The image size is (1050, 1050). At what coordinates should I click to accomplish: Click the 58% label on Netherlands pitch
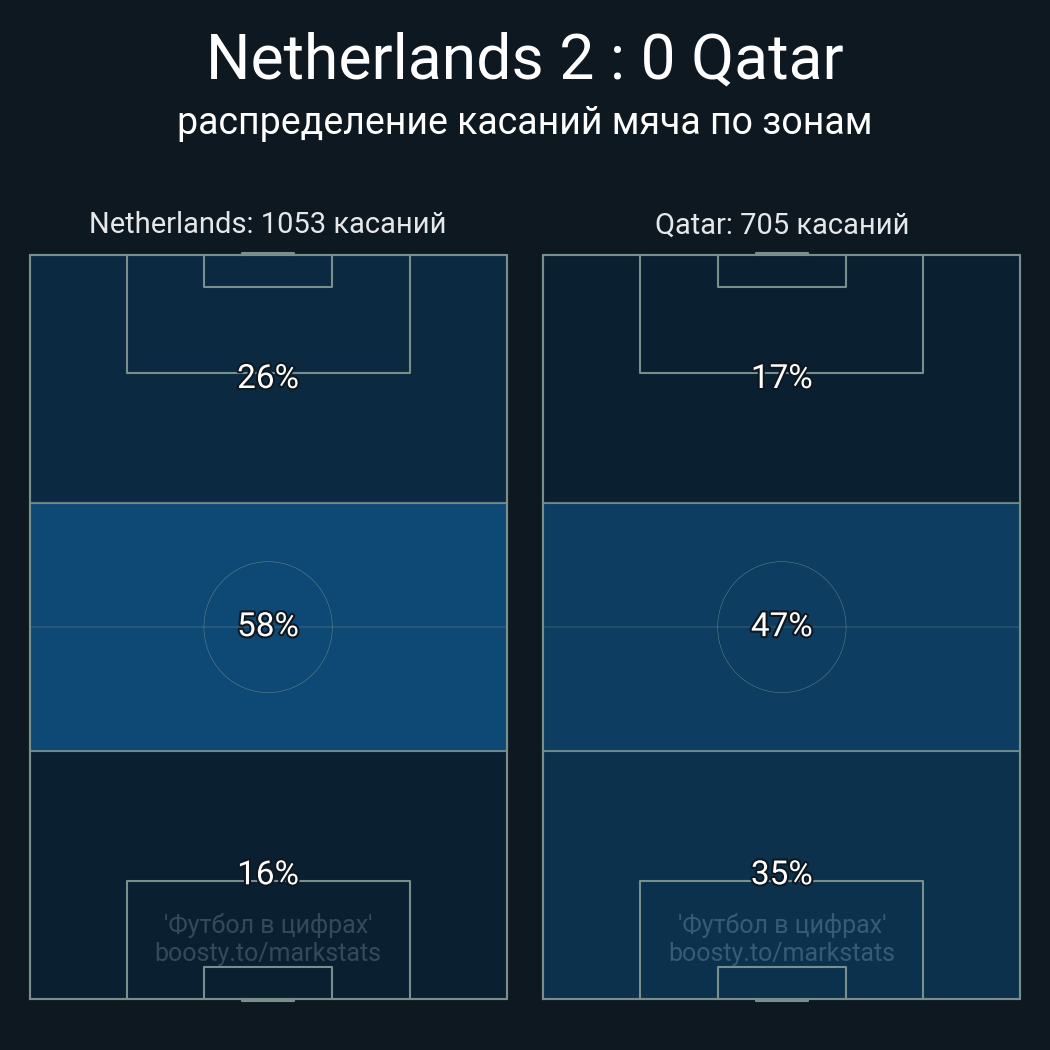(x=268, y=625)
